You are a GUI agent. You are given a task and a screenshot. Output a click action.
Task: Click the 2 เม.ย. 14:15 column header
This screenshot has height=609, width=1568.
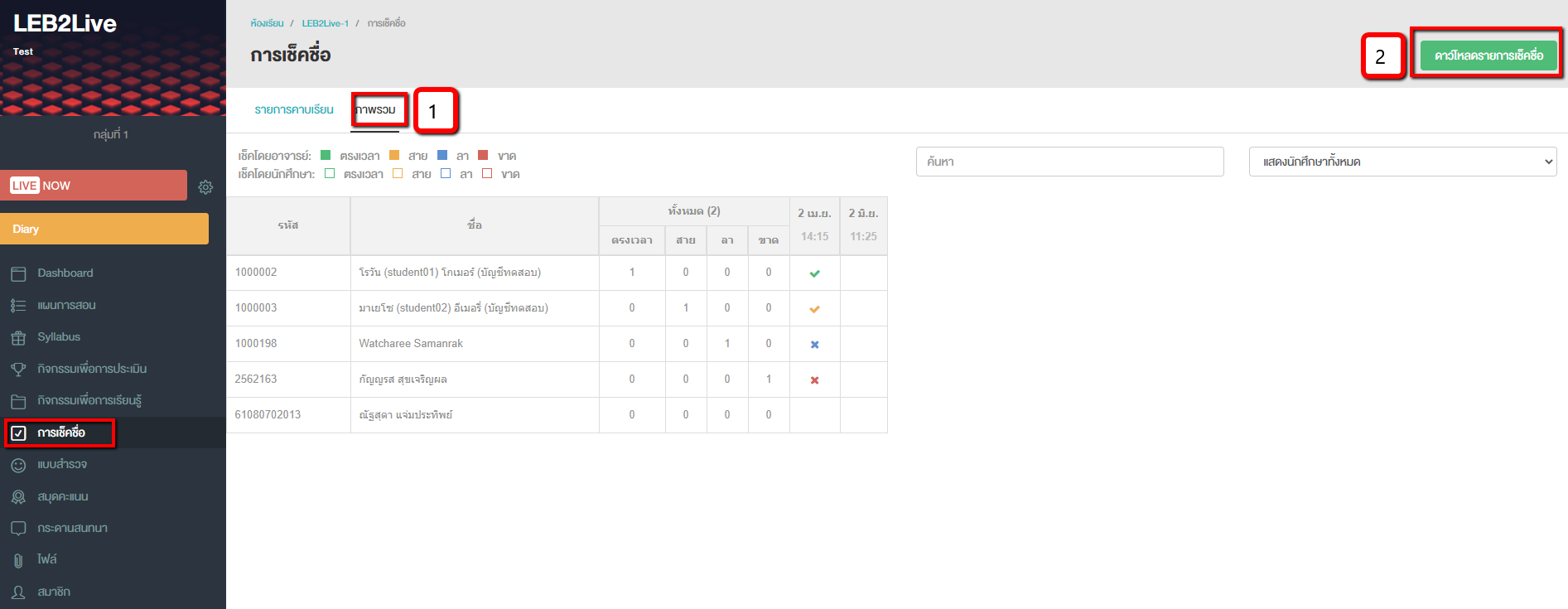(815, 225)
